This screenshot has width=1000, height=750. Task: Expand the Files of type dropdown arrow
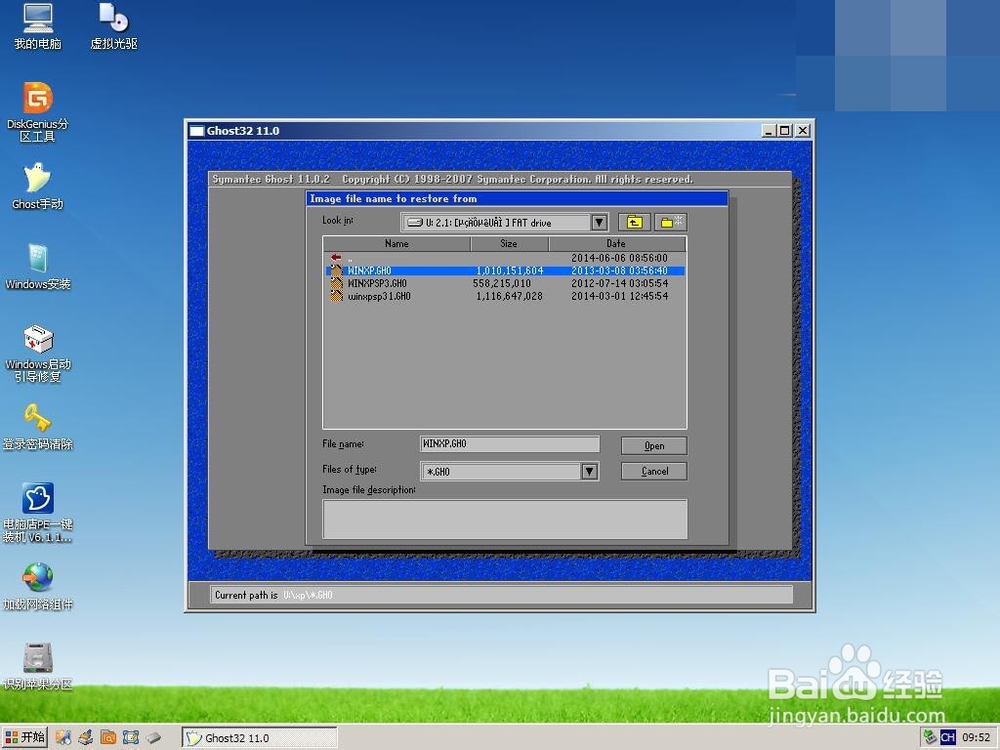(589, 471)
